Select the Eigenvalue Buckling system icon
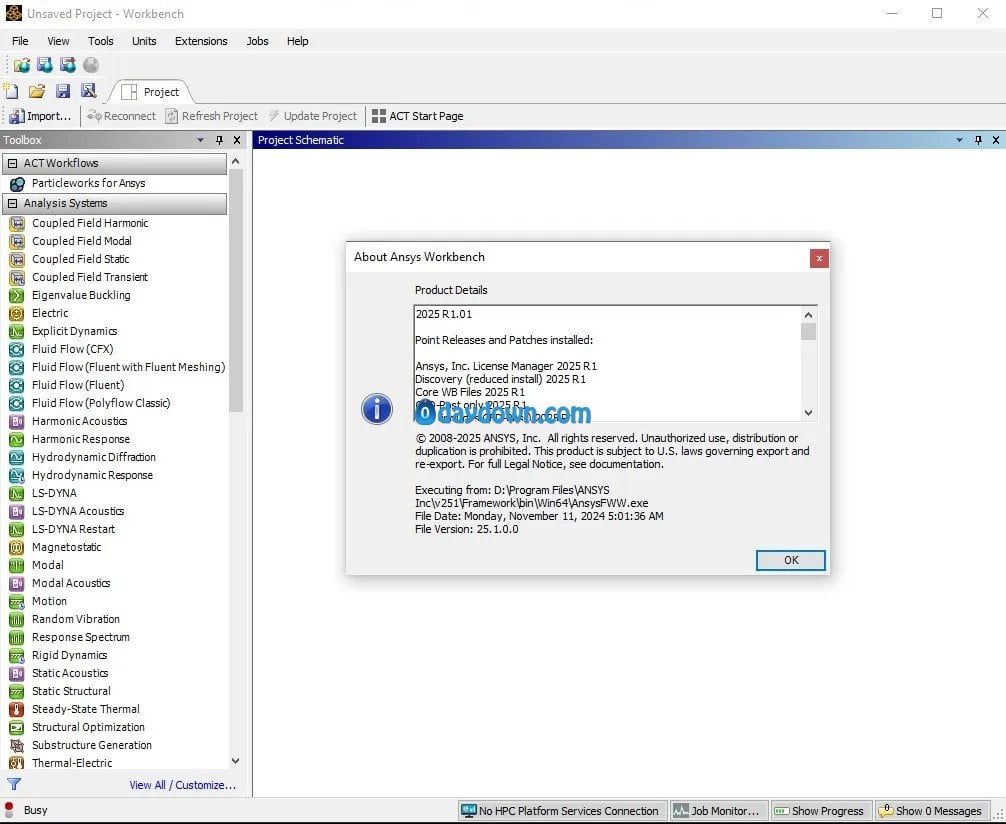This screenshot has width=1006, height=824. (17, 295)
